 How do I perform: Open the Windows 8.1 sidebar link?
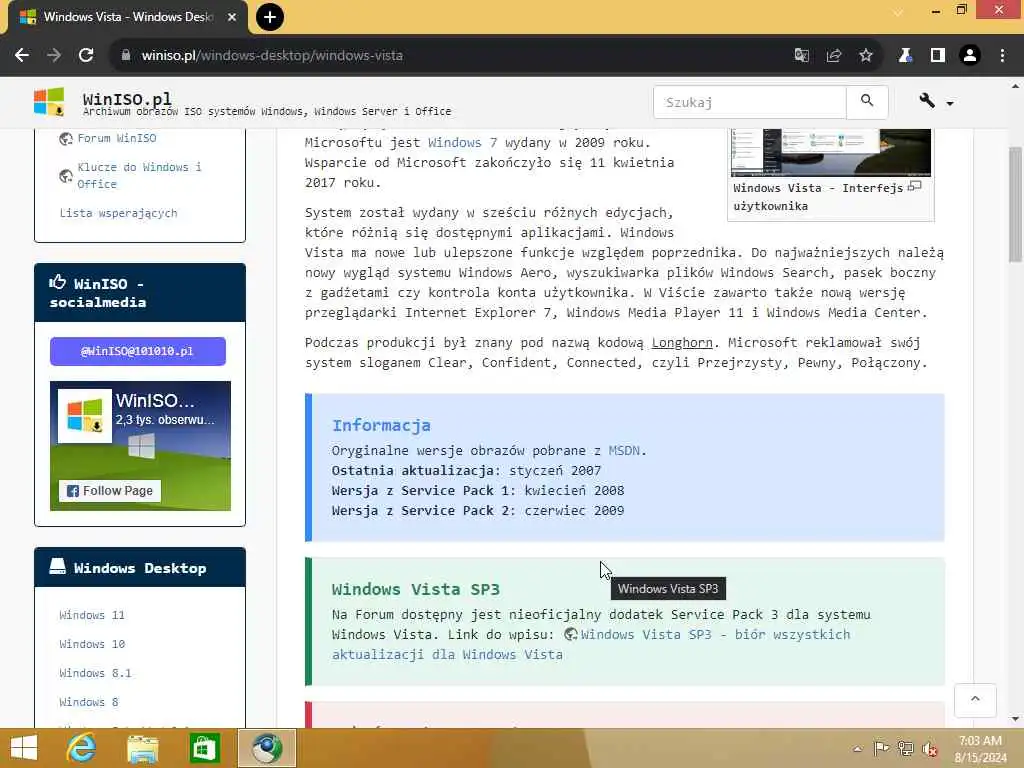coord(95,673)
